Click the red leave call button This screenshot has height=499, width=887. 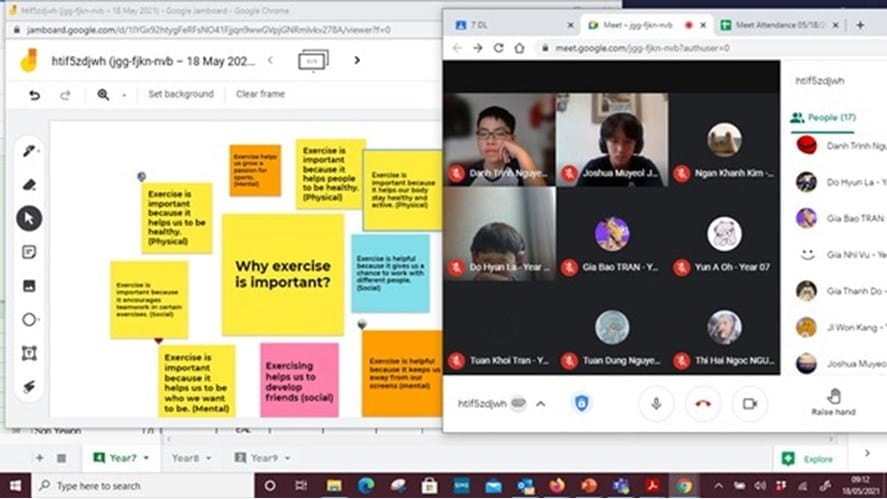[x=702, y=403]
